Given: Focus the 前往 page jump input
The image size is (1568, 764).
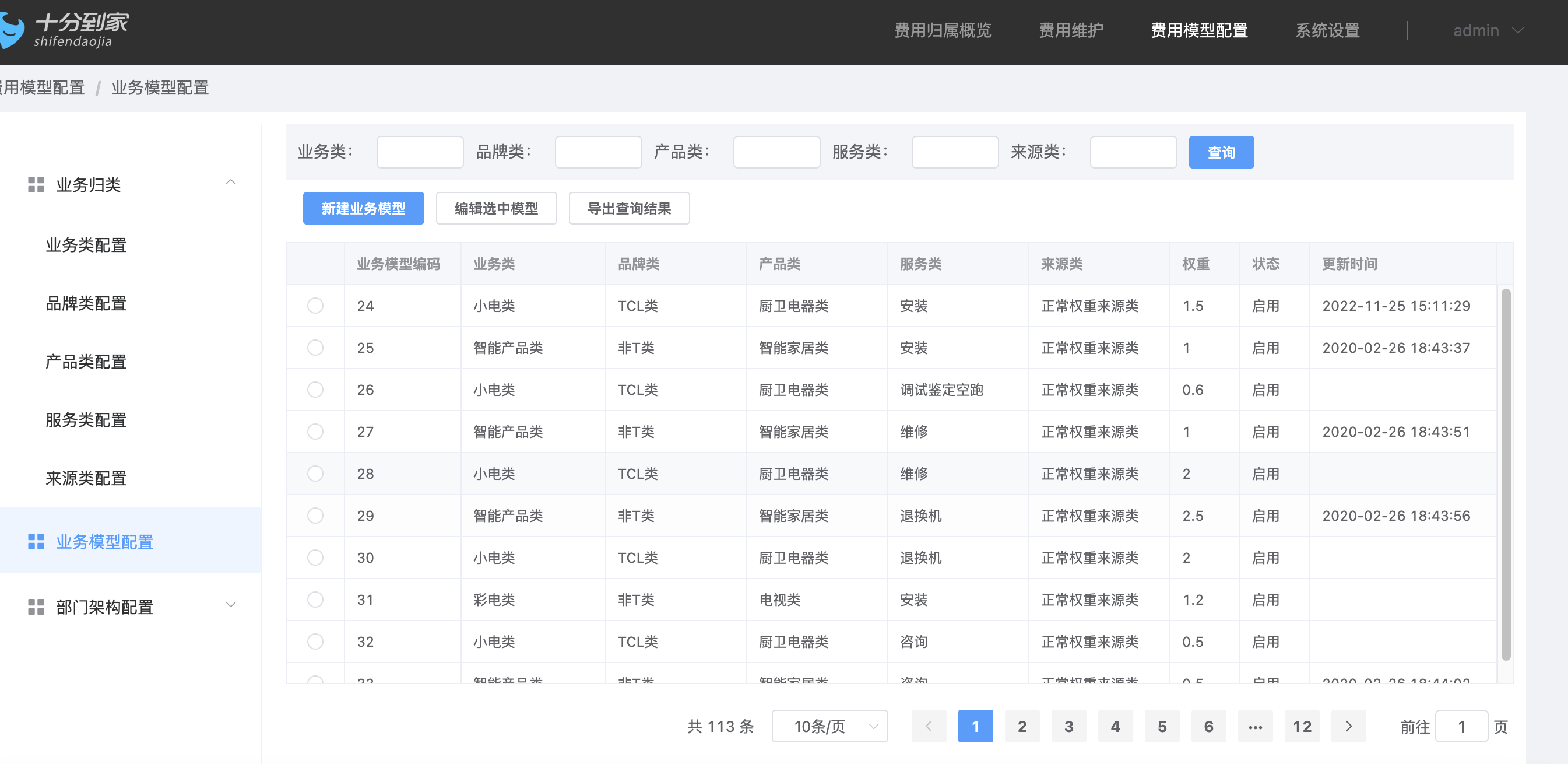Looking at the screenshot, I should [x=1461, y=726].
